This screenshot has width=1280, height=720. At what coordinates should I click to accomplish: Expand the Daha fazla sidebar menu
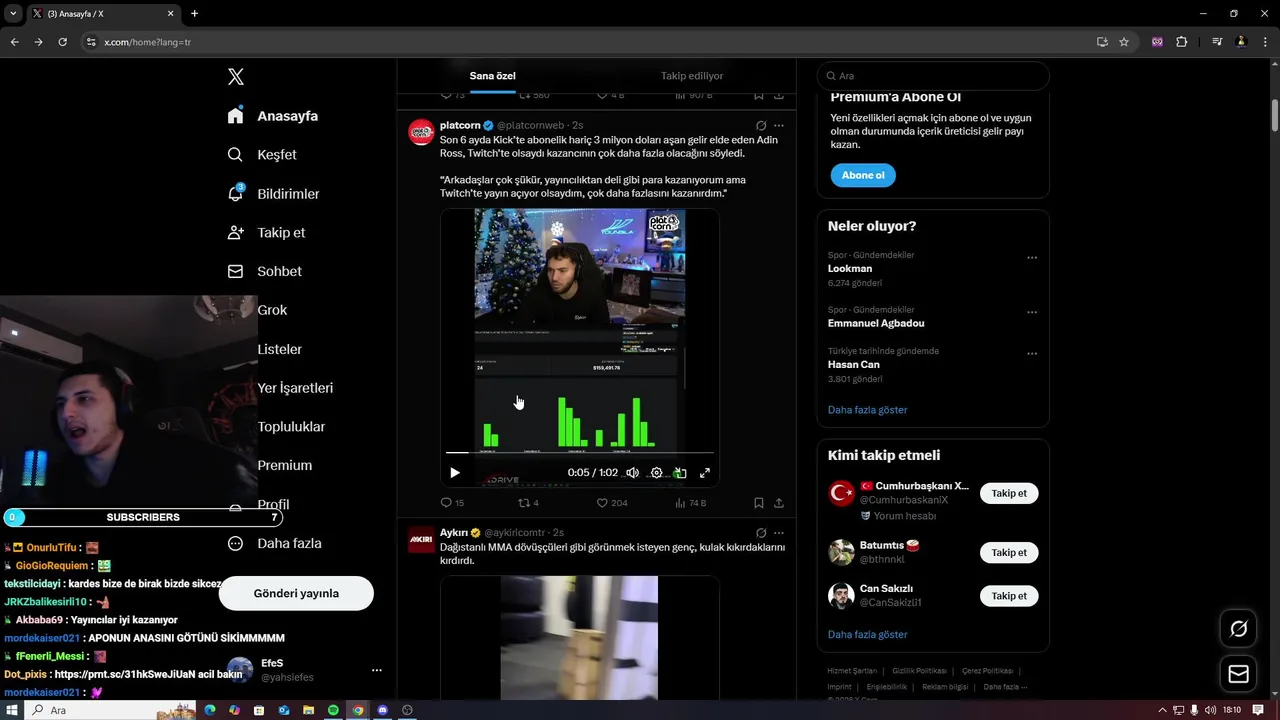pyautogui.click(x=274, y=543)
